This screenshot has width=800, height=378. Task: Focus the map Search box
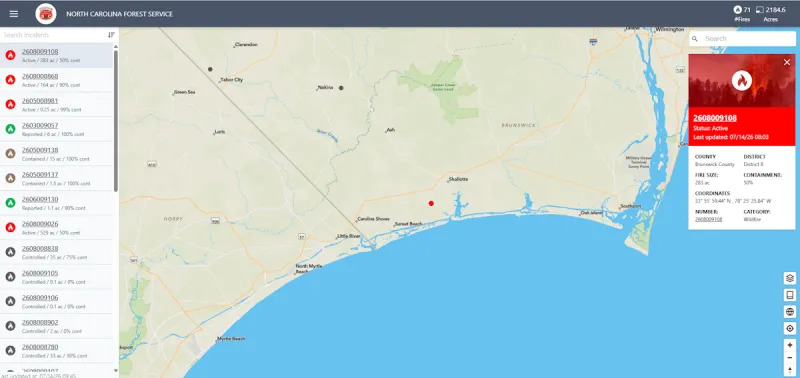pos(742,39)
